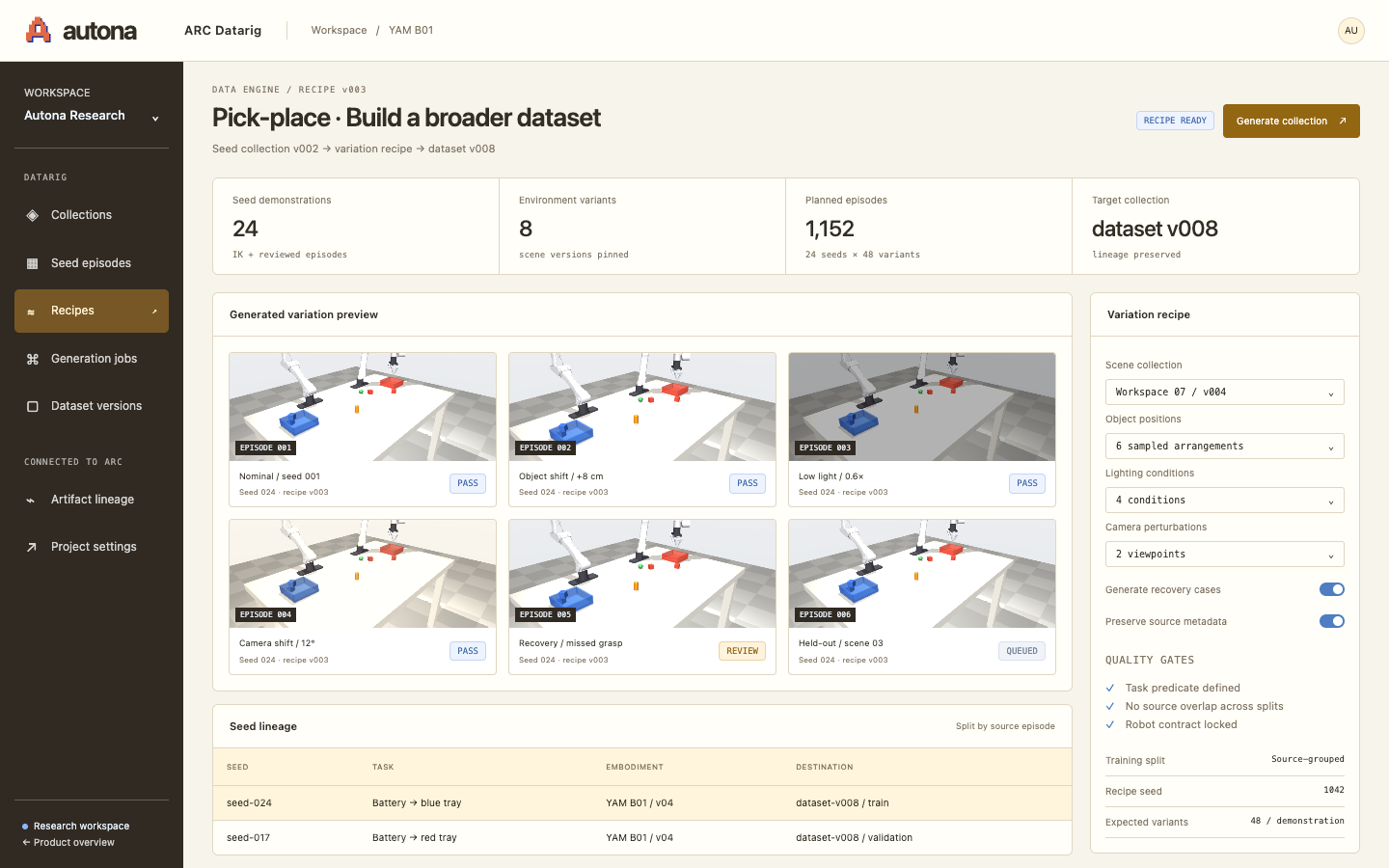This screenshot has width=1389, height=868.
Task: Click dataset-v008 / train destination cell
Action: point(842,802)
